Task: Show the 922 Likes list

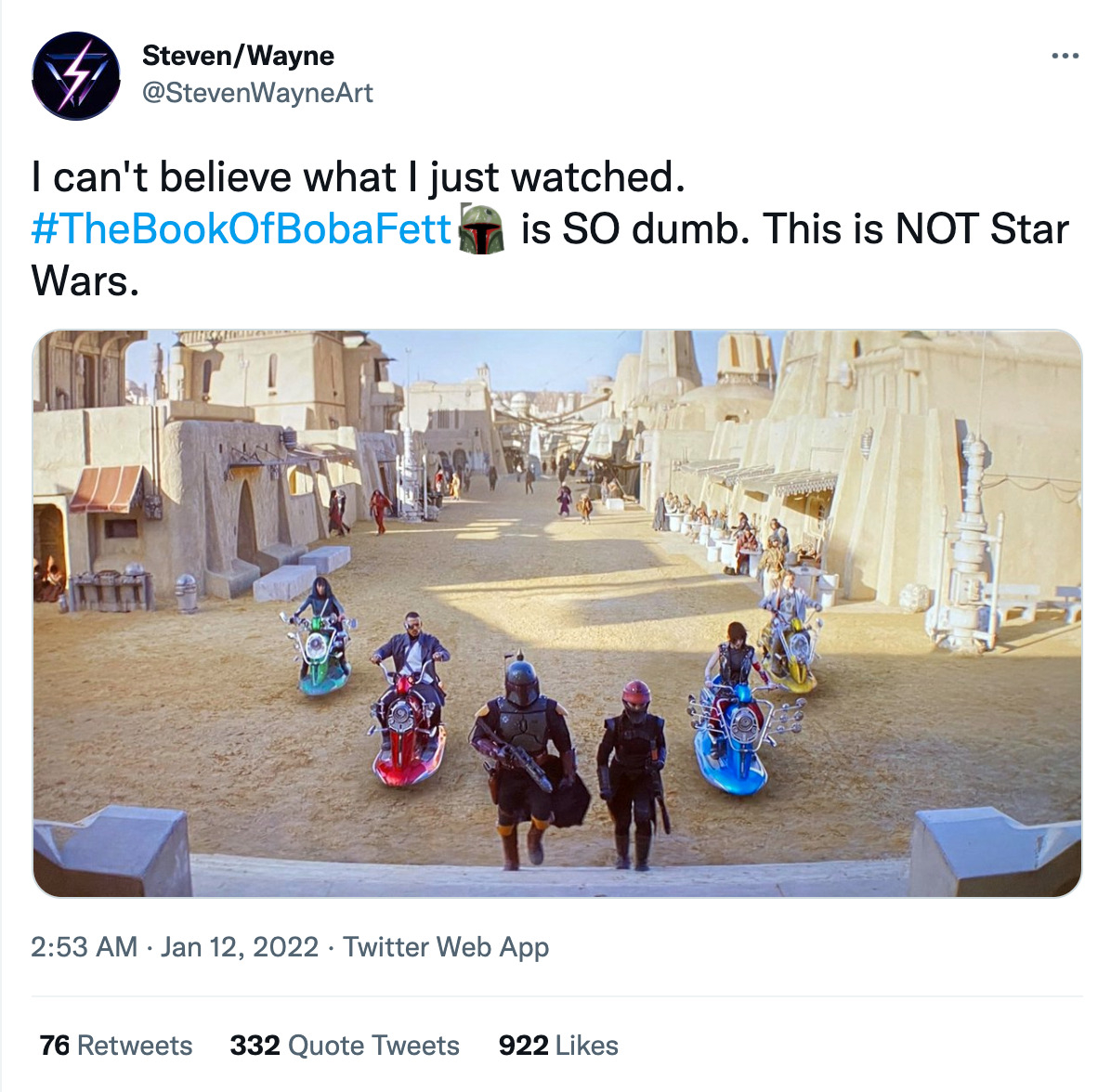Action: point(558,1046)
